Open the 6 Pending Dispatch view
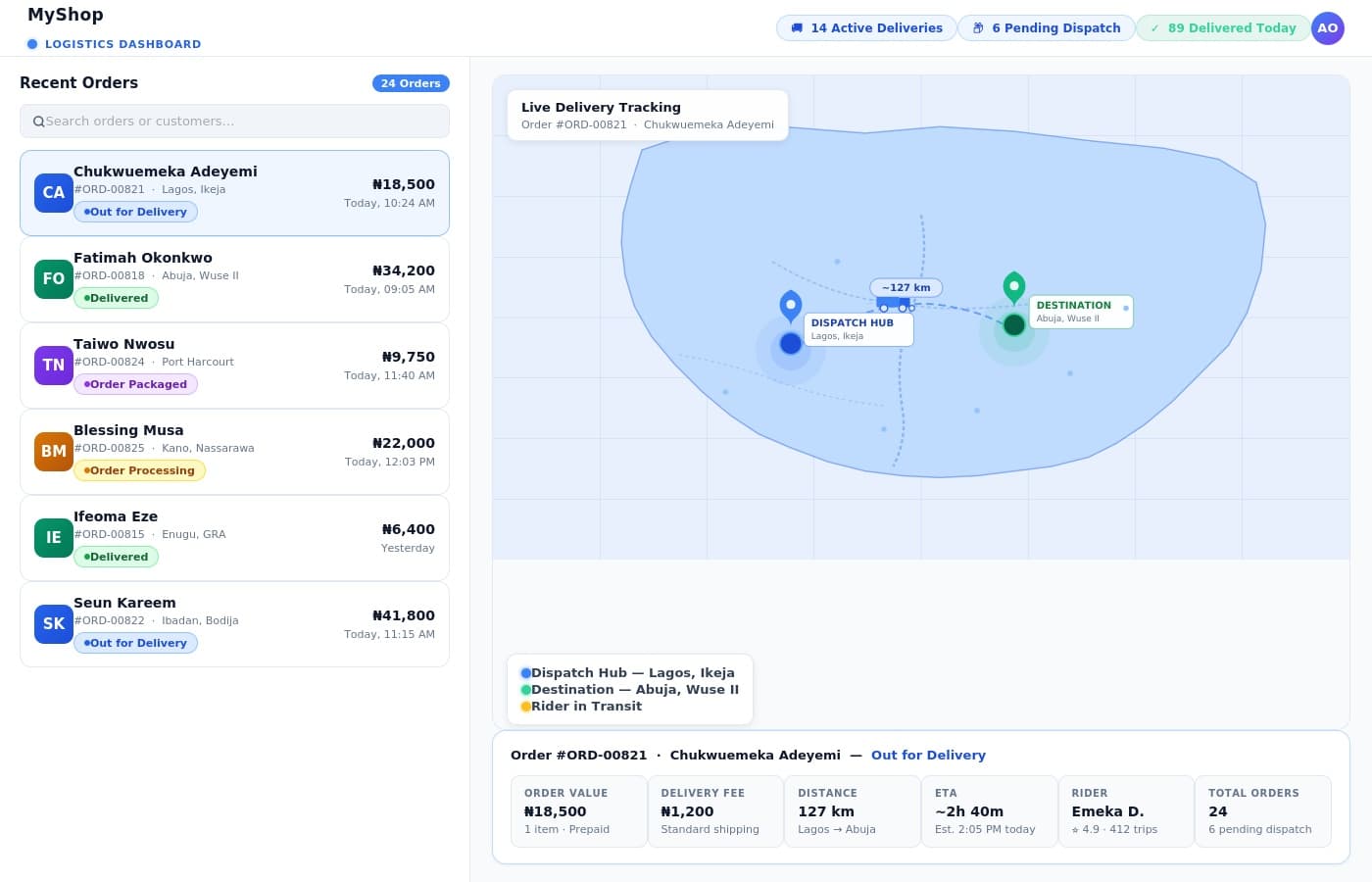Screen dimensions: 1372x882 coord(1046,27)
